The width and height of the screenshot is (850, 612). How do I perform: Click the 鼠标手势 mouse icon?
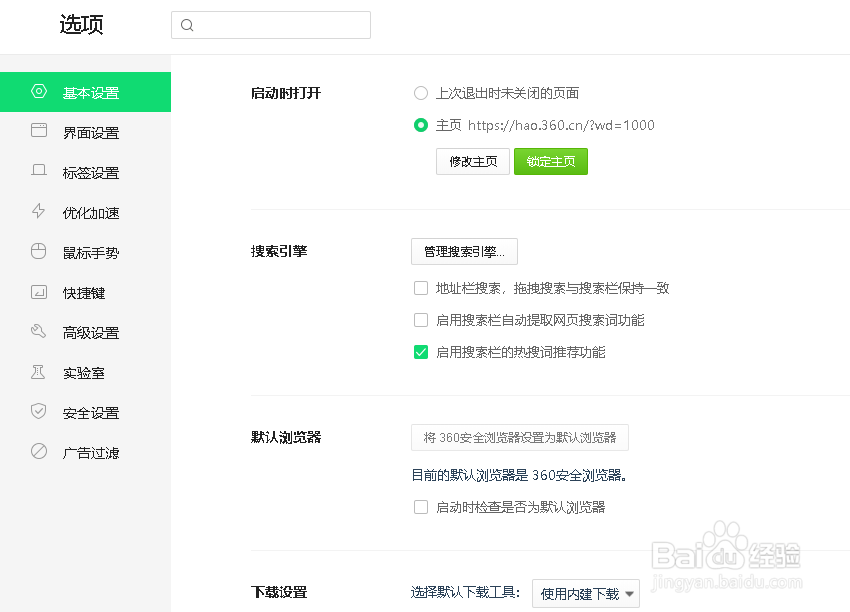(38, 251)
